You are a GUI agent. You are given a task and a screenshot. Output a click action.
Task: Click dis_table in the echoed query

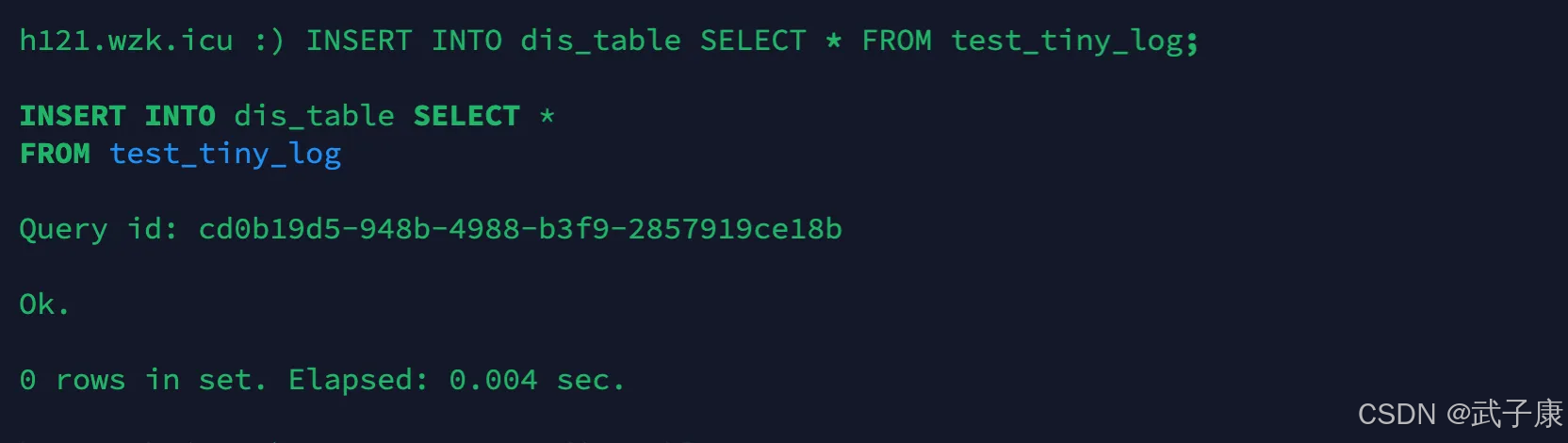(x=314, y=116)
